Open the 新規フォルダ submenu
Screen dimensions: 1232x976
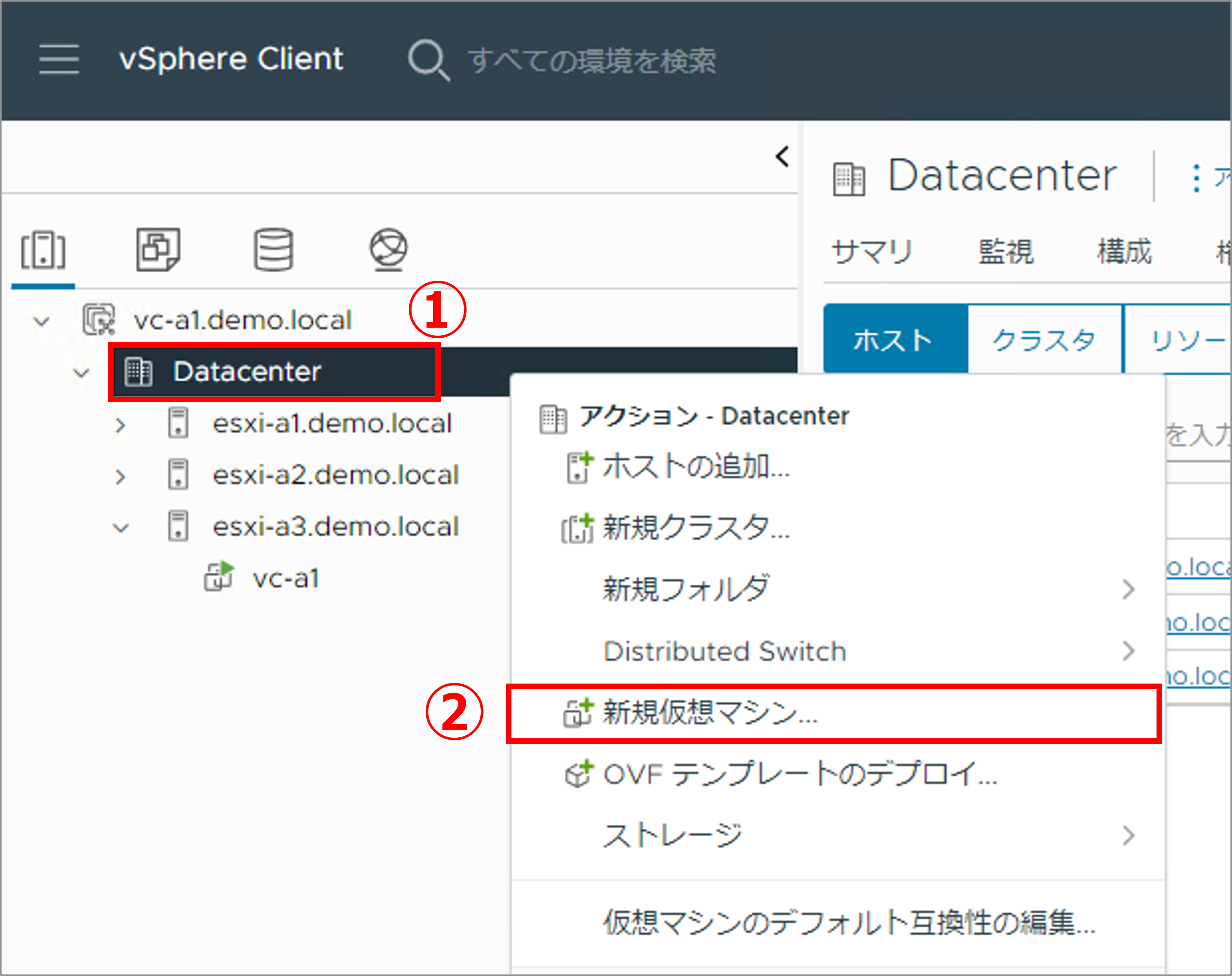[837, 588]
